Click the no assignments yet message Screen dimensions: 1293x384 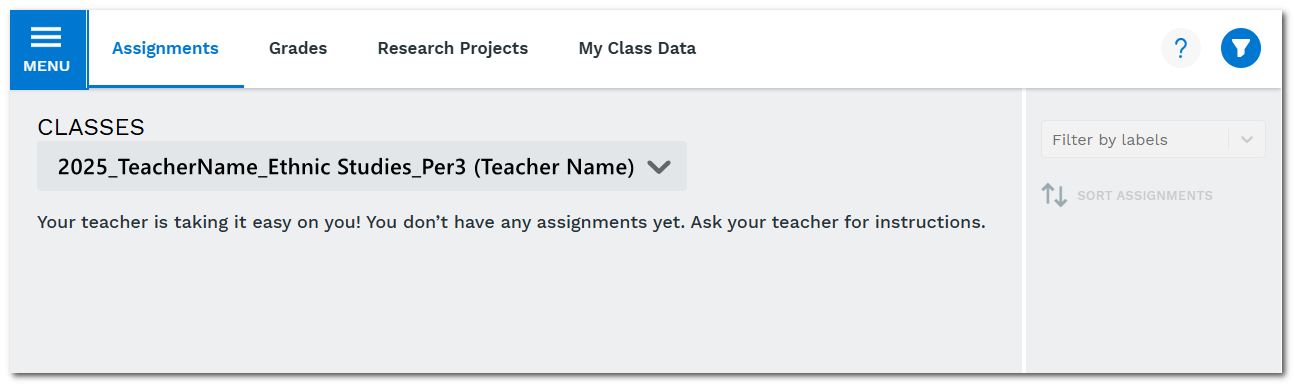point(511,222)
